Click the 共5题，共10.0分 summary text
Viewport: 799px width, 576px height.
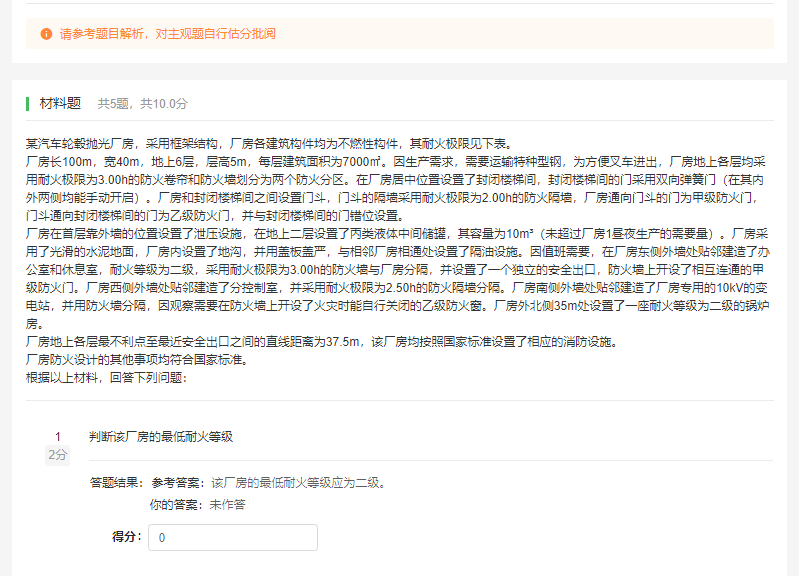tap(142, 103)
